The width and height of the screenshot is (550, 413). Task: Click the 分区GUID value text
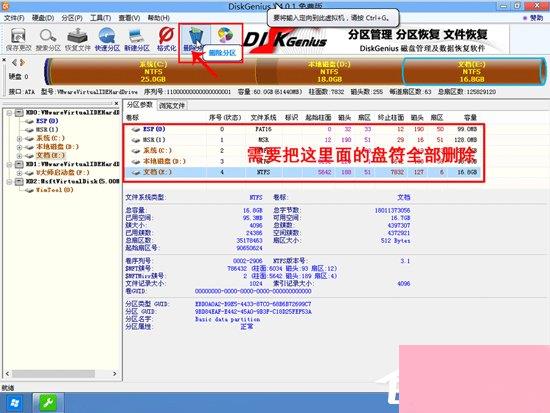pos(253,312)
